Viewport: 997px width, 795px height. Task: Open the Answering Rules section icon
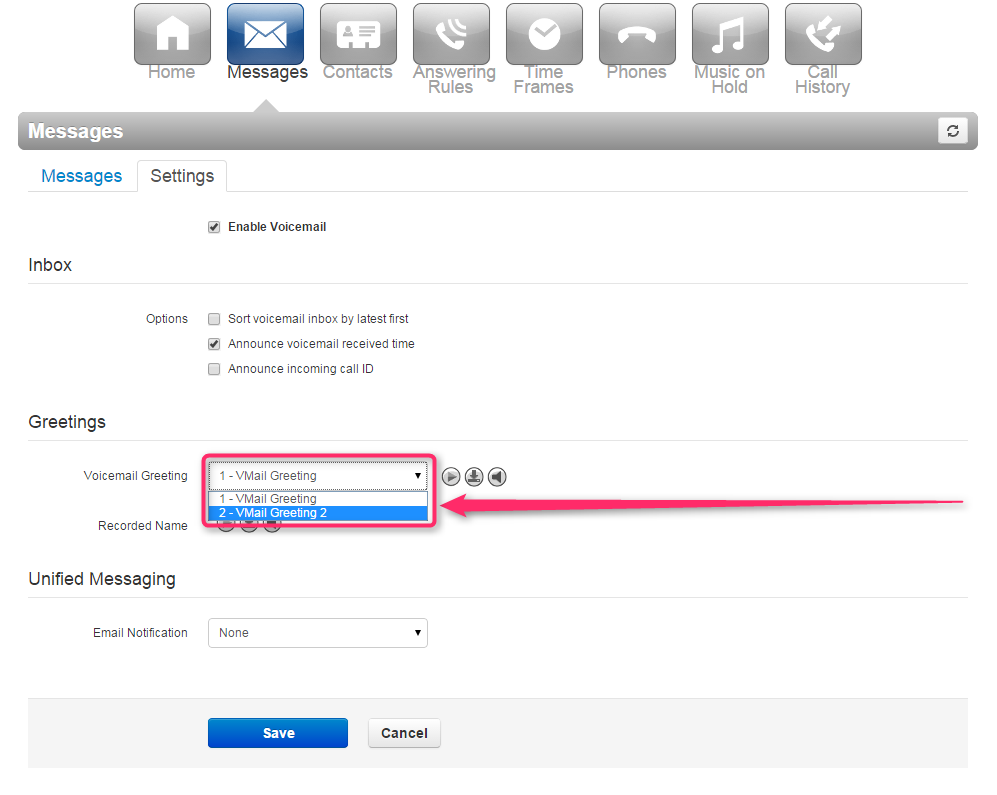coord(452,34)
